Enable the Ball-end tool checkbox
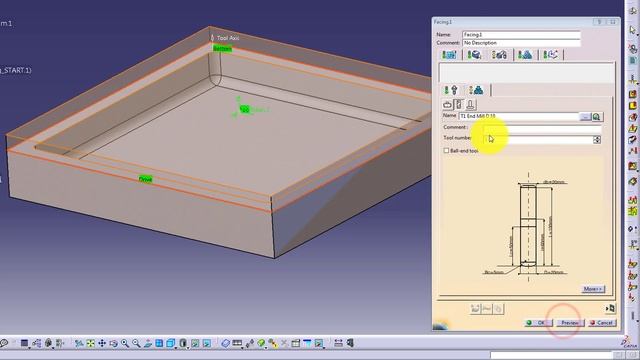 pyautogui.click(x=446, y=151)
